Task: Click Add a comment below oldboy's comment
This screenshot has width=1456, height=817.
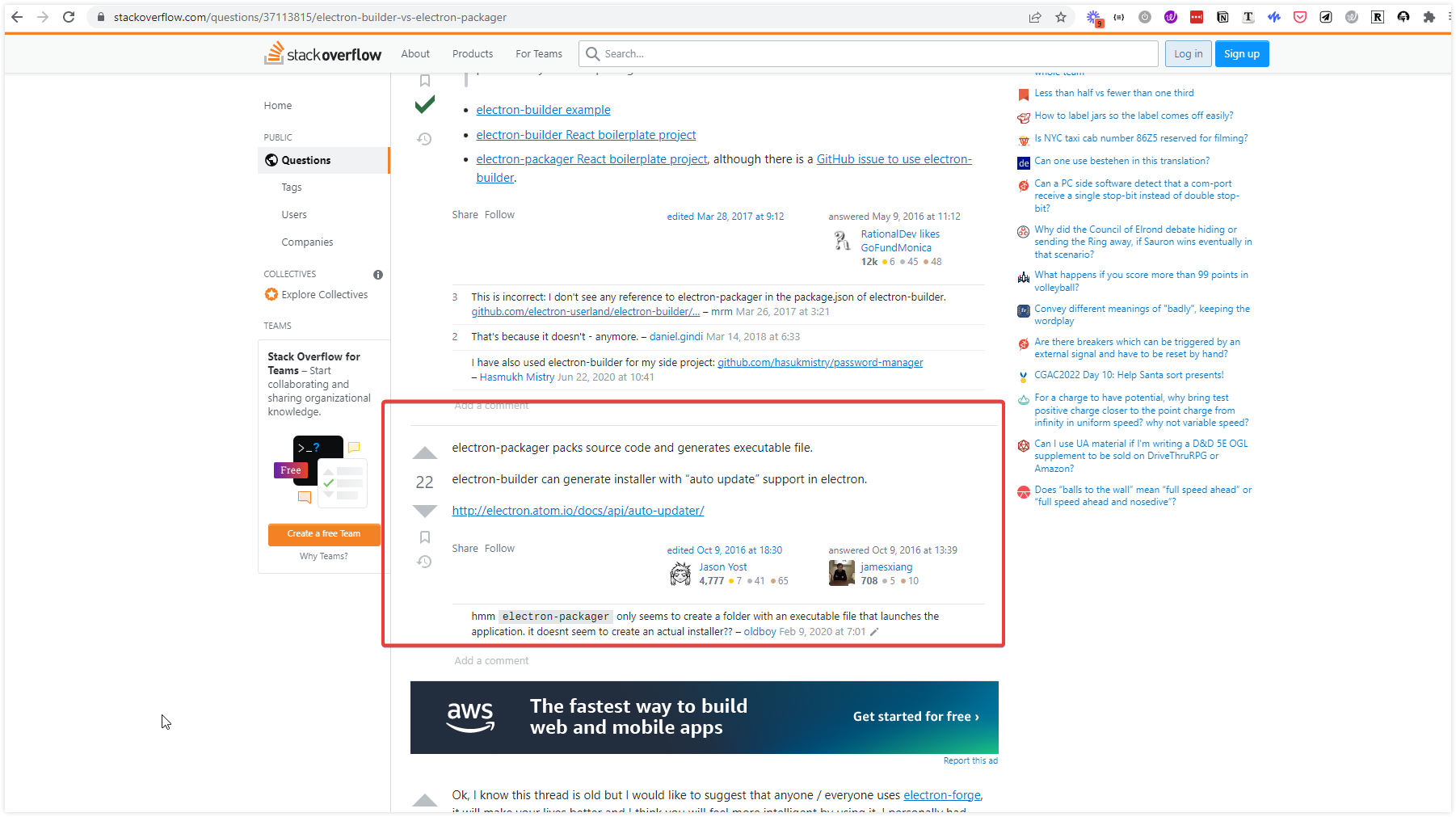Action: [491, 661]
